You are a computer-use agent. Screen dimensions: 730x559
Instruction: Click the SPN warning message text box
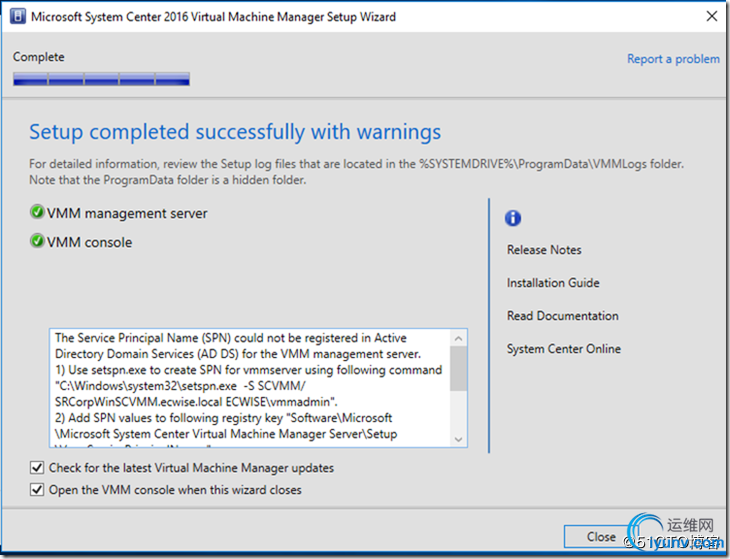(x=258, y=388)
